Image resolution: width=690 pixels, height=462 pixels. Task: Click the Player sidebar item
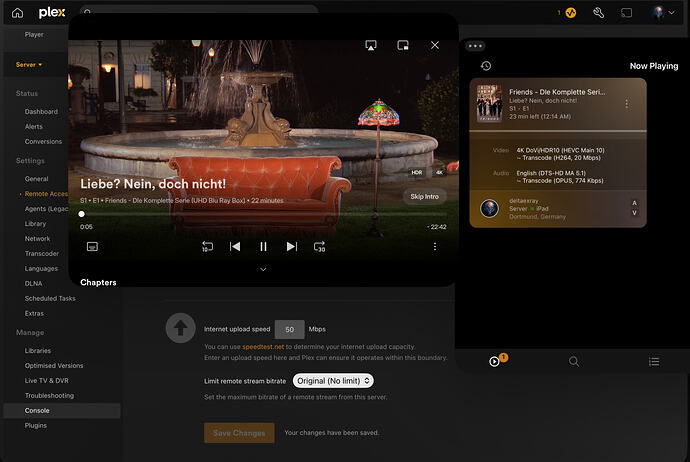click(34, 34)
